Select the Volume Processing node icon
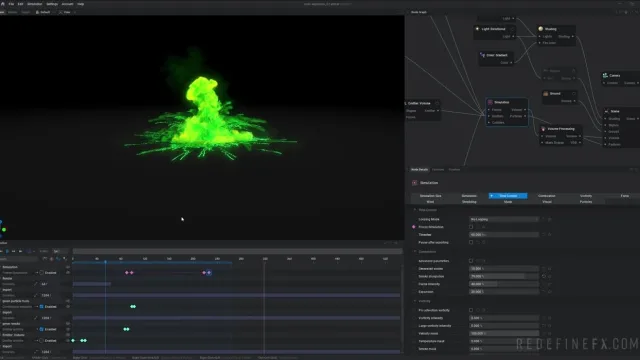 (543, 129)
